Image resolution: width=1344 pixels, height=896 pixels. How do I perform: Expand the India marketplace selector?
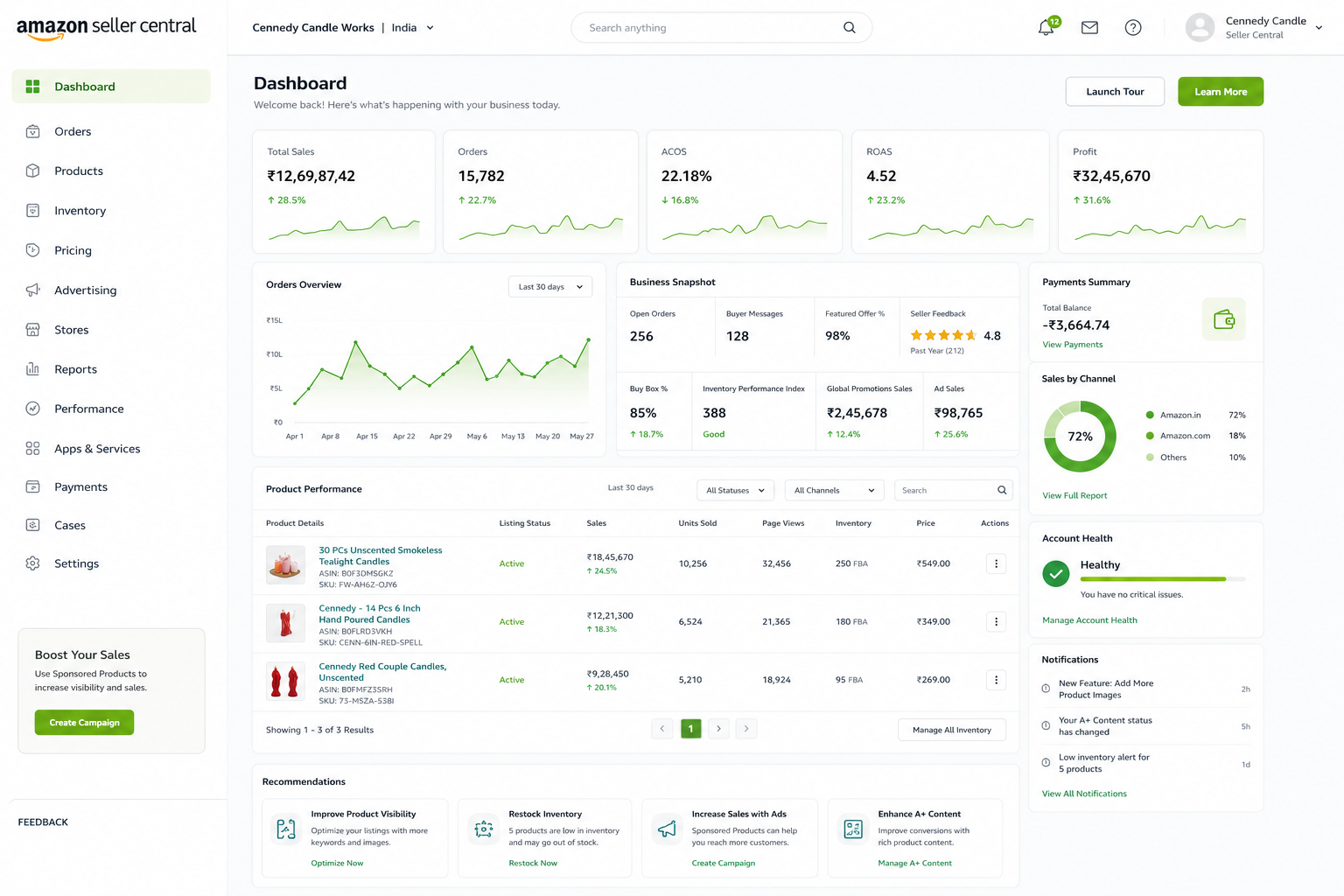click(413, 28)
